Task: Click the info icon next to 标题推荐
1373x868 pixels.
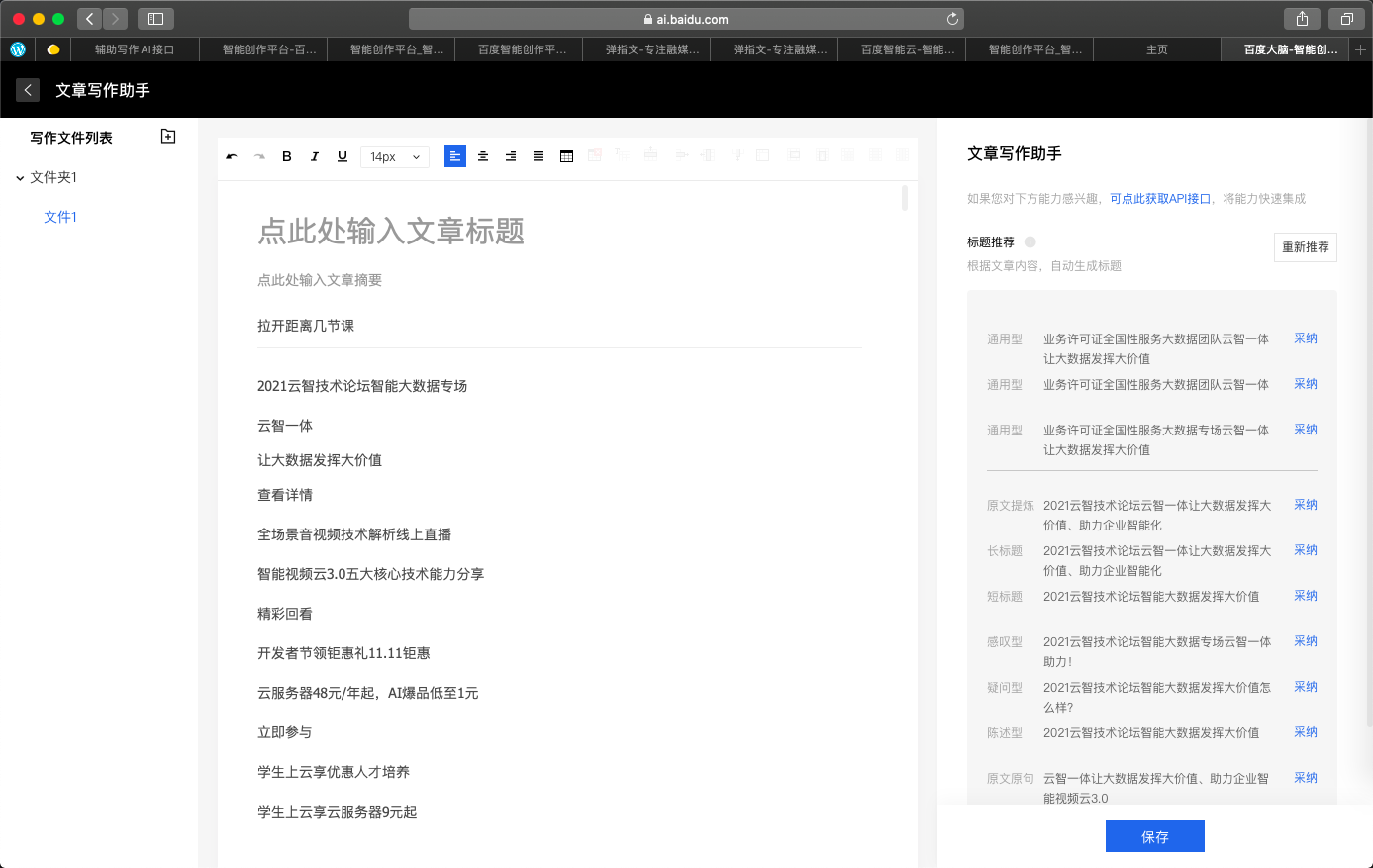Action: 1030,242
